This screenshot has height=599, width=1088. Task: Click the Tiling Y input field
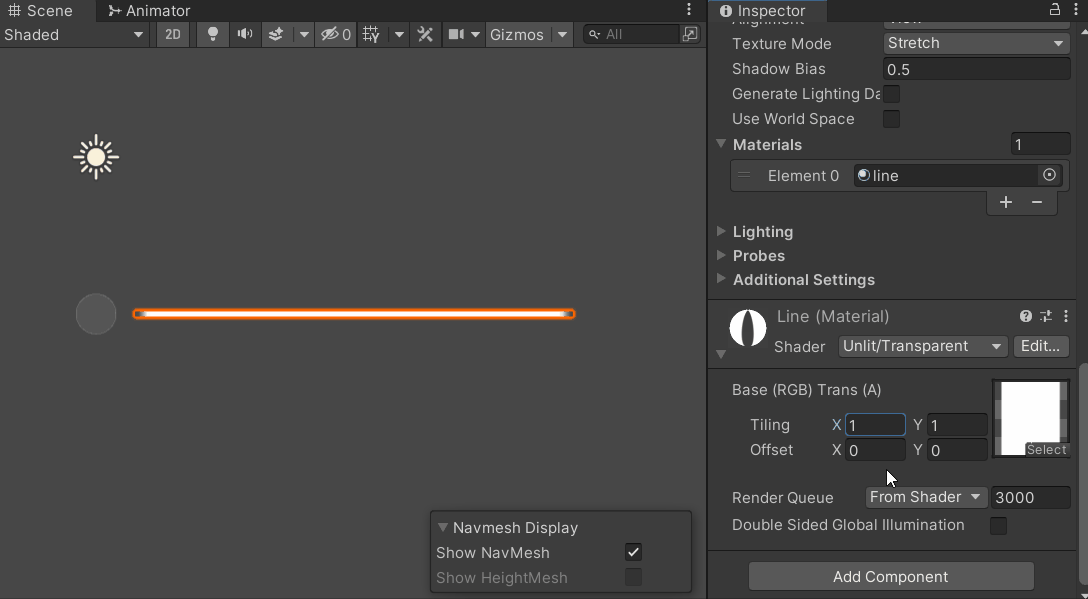point(957,425)
